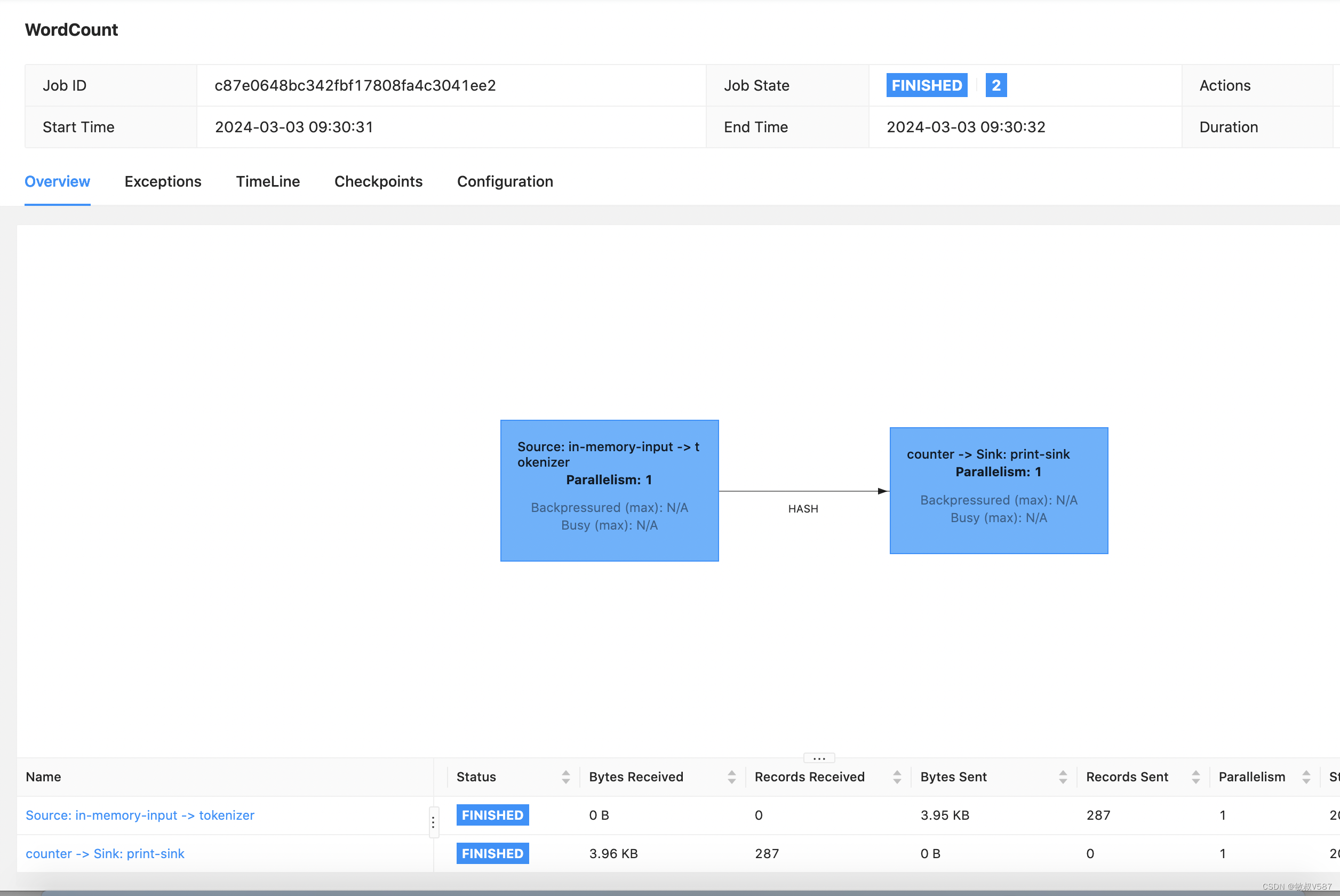Sort by Parallelism column arrows
This screenshot has height=896, width=1340.
click(x=1306, y=777)
